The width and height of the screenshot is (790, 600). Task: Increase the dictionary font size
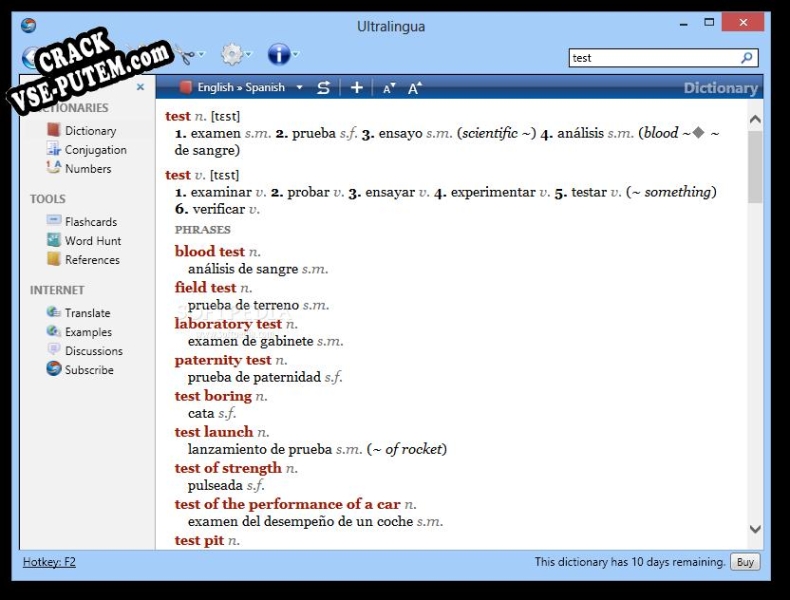coord(415,88)
